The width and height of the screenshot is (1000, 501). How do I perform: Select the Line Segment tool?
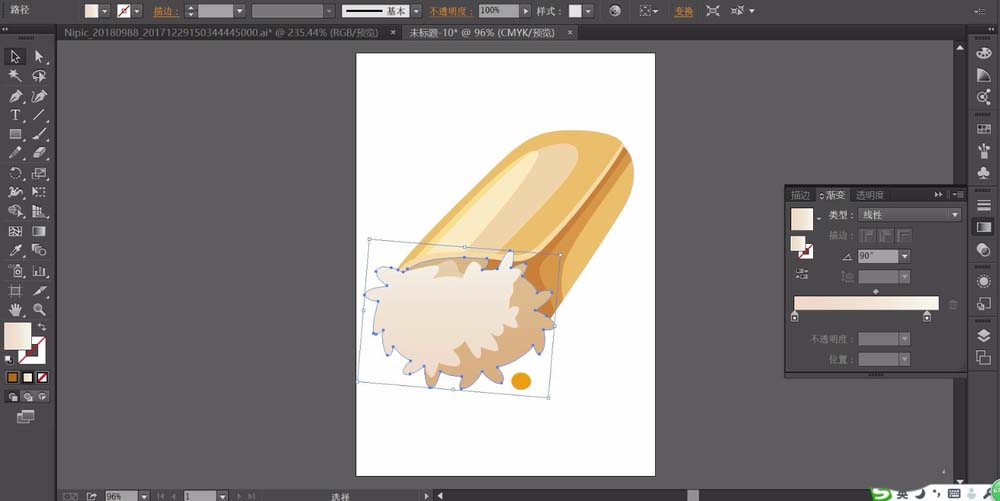click(x=39, y=115)
